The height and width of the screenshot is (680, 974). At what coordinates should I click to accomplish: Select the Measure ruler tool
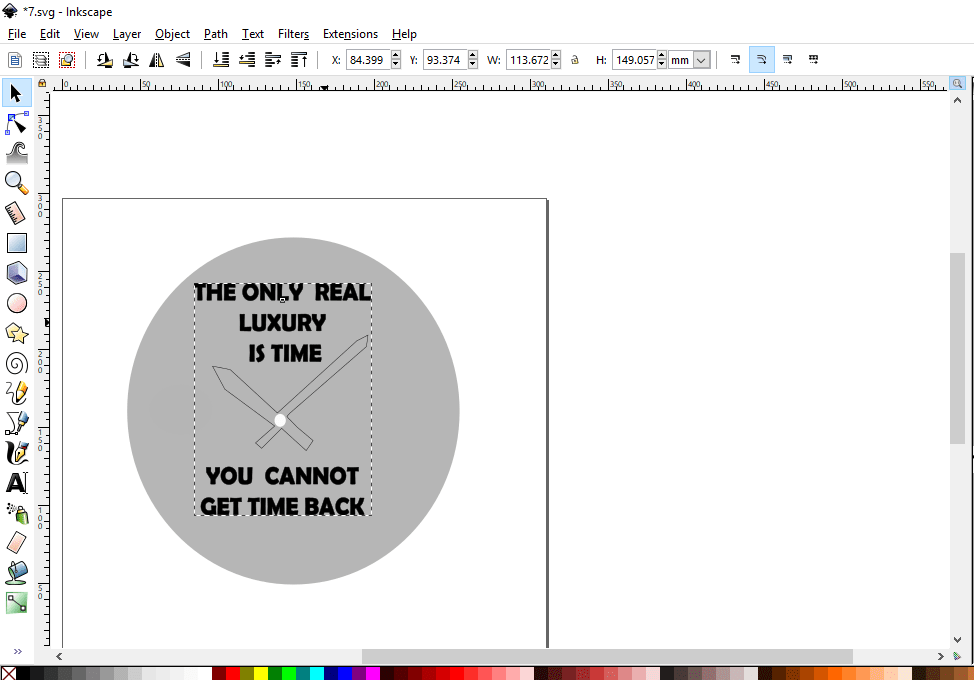(17, 213)
